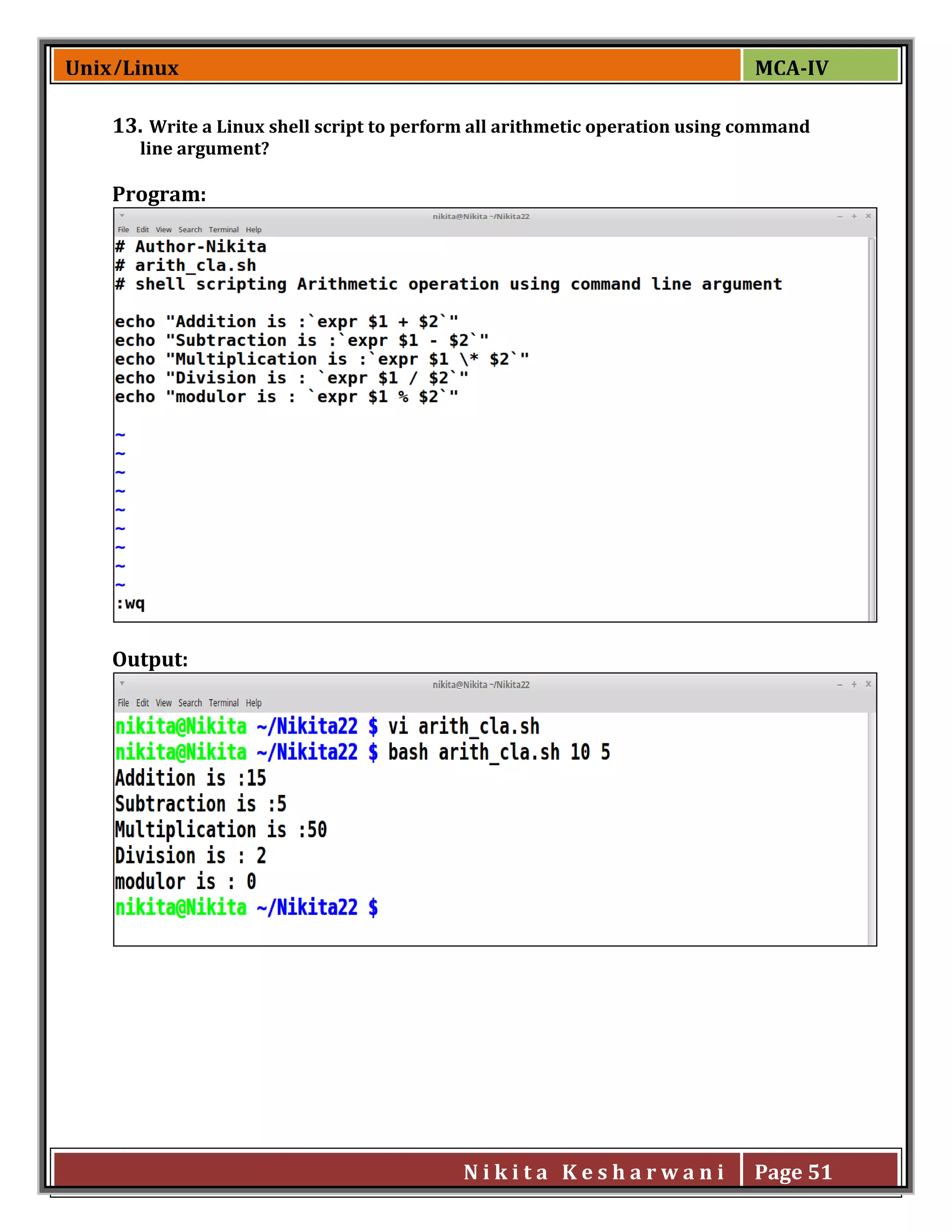The width and height of the screenshot is (952, 1232).
Task: Click the 'vi arith_cla.sh' command
Action: [x=463, y=727]
